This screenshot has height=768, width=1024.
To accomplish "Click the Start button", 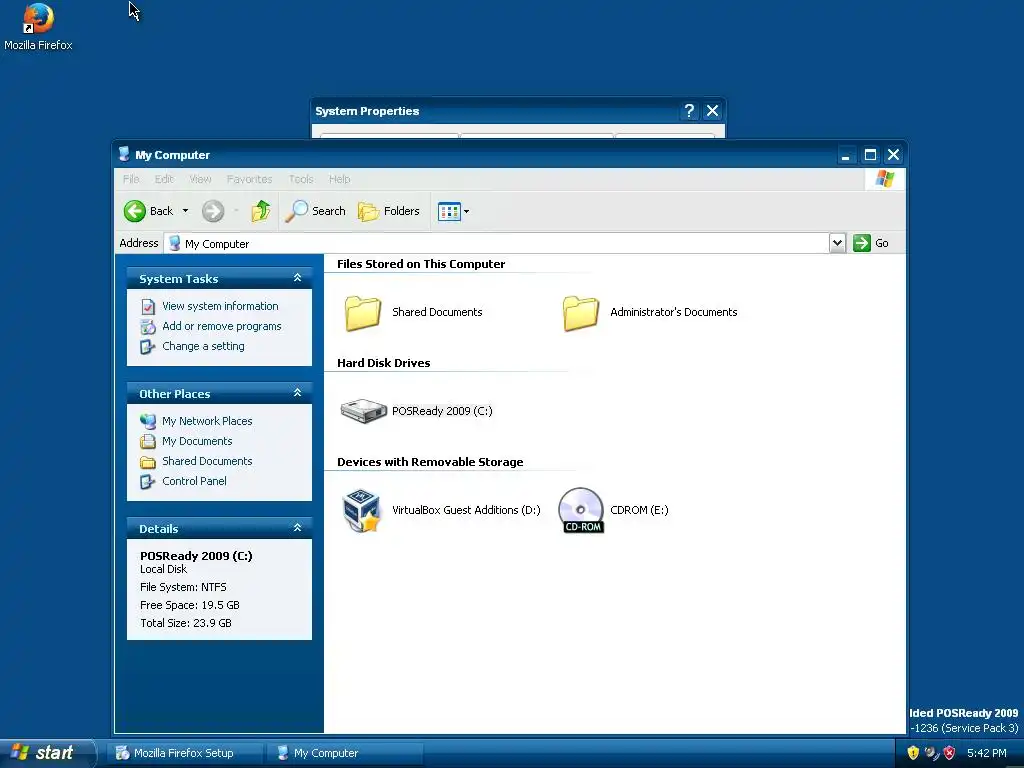I will pyautogui.click(x=47, y=753).
